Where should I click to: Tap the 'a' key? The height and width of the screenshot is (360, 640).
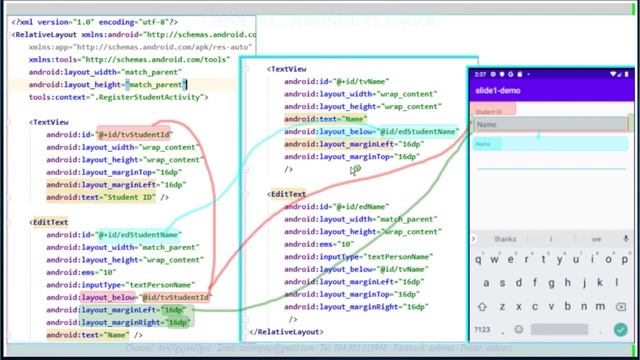coord(486,282)
